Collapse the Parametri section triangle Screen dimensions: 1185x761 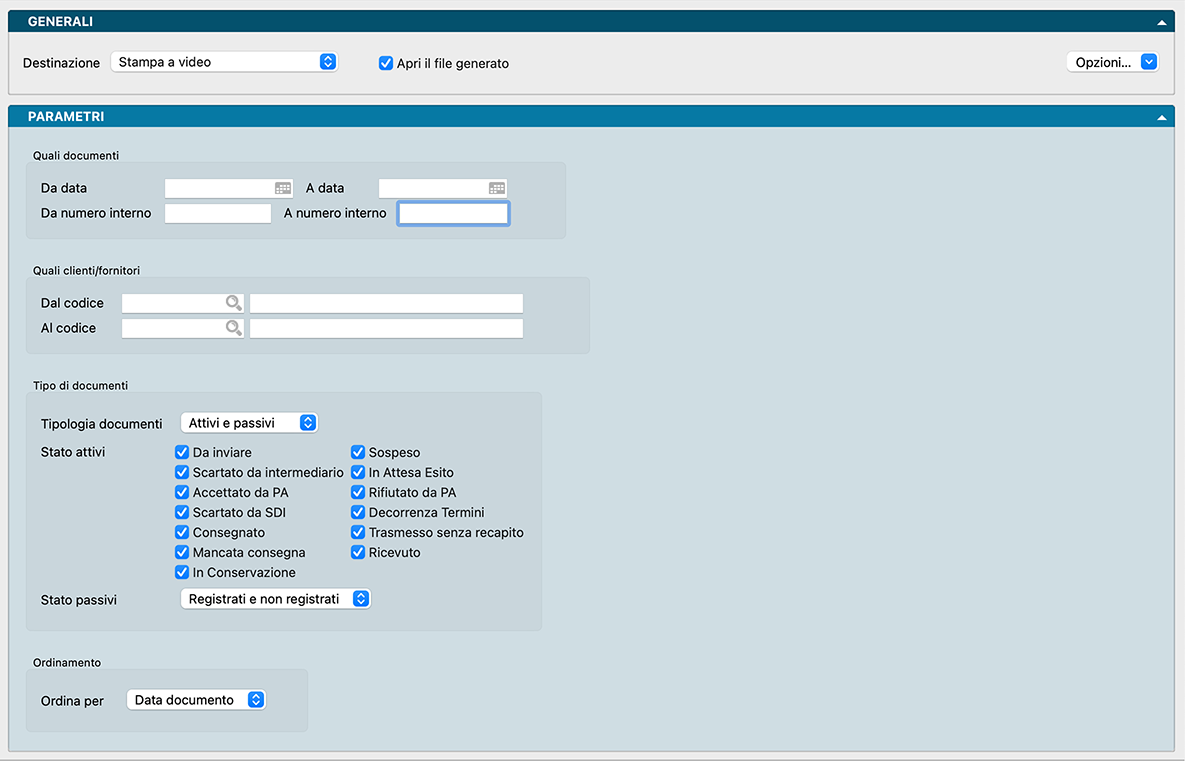point(1161,117)
